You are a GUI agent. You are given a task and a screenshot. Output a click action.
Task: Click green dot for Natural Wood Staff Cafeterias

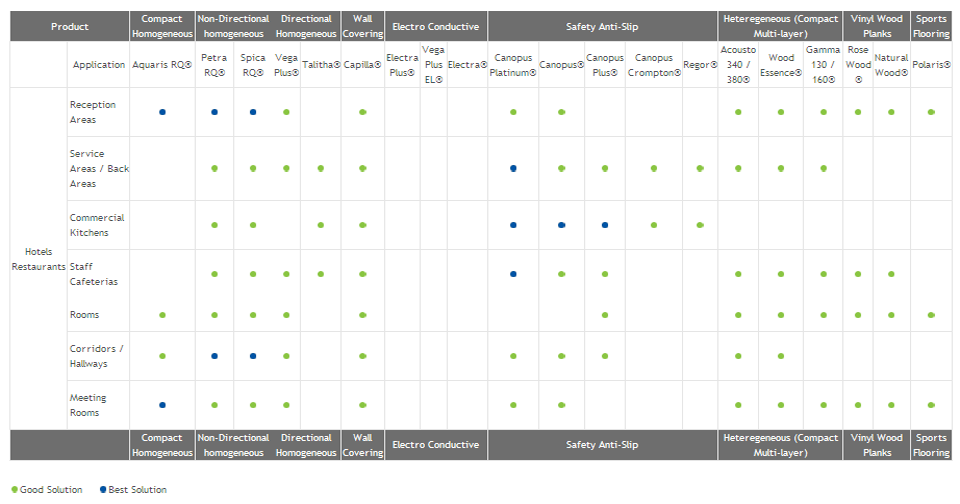click(x=891, y=274)
